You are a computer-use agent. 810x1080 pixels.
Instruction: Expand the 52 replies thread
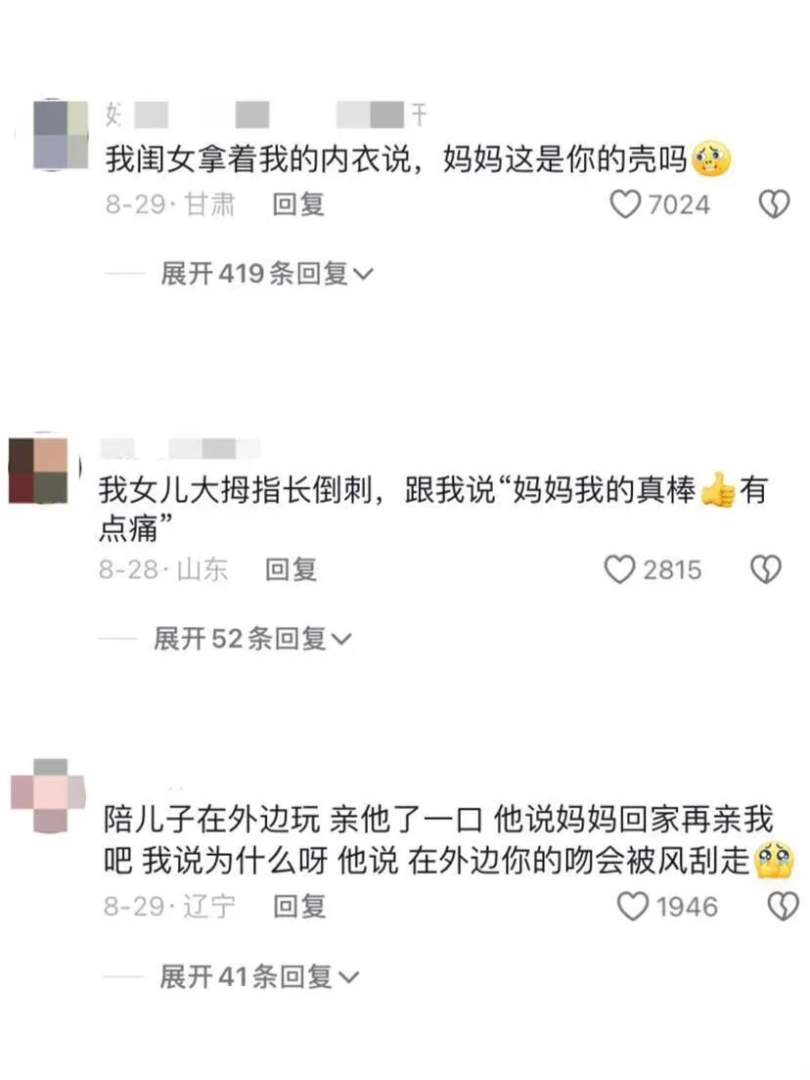click(x=252, y=638)
